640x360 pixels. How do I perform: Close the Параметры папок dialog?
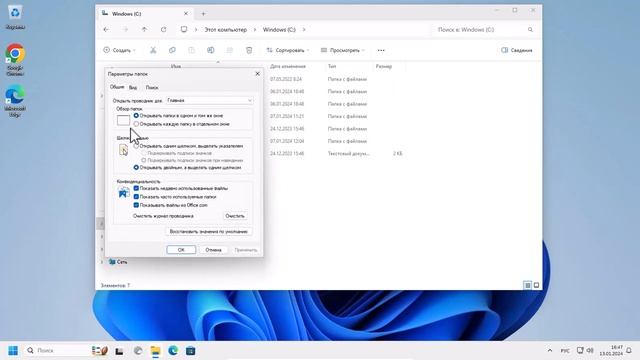(x=258, y=74)
